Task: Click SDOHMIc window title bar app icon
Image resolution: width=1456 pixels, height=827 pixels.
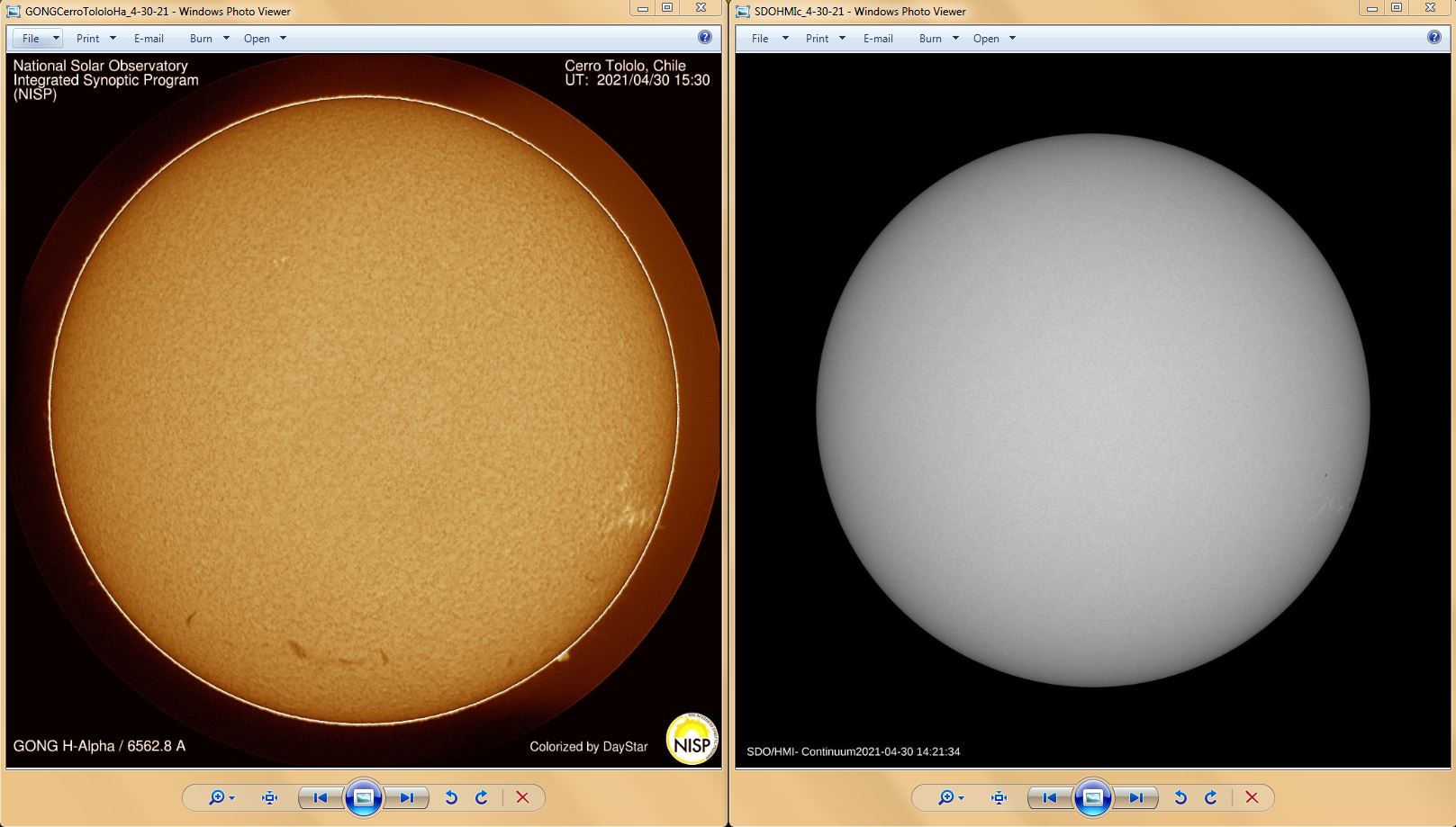Action: coord(743,11)
